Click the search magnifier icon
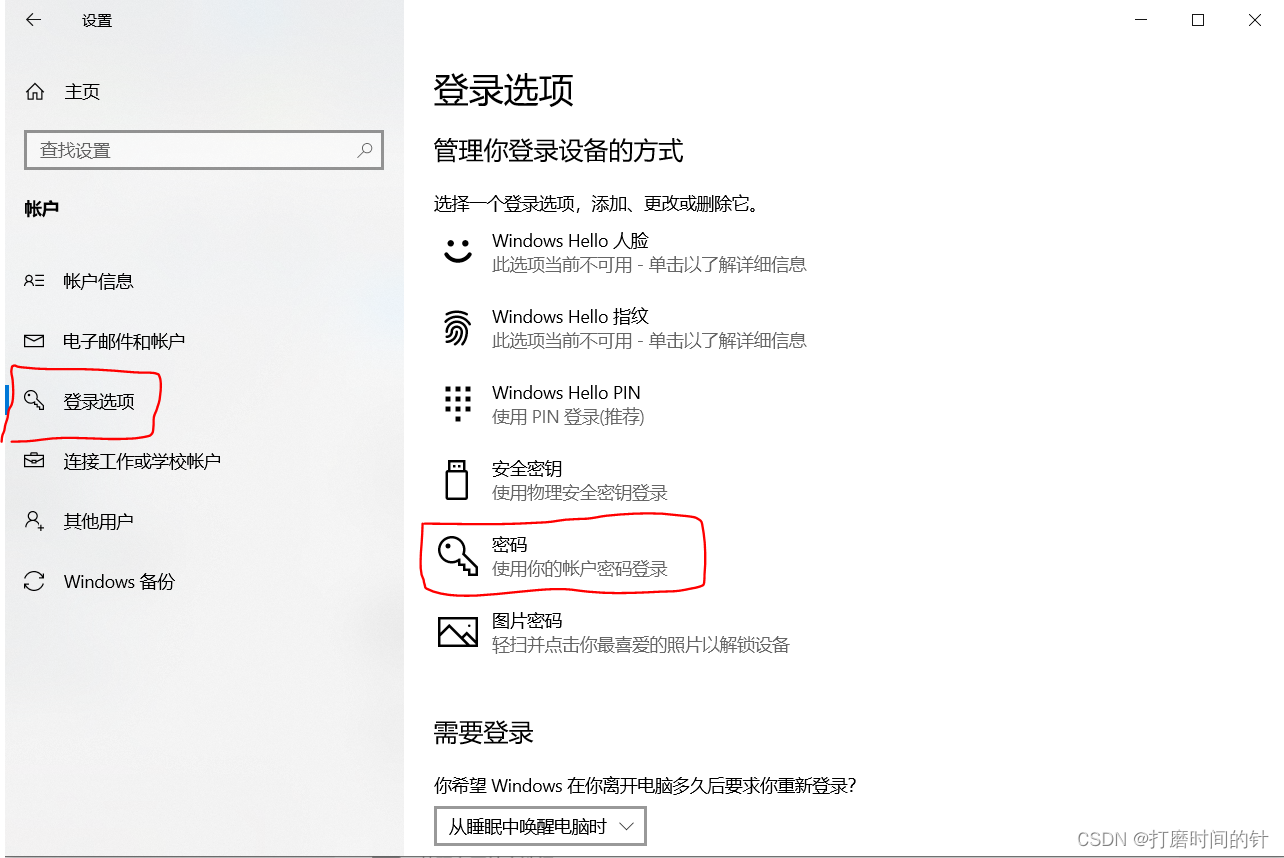 coord(365,150)
